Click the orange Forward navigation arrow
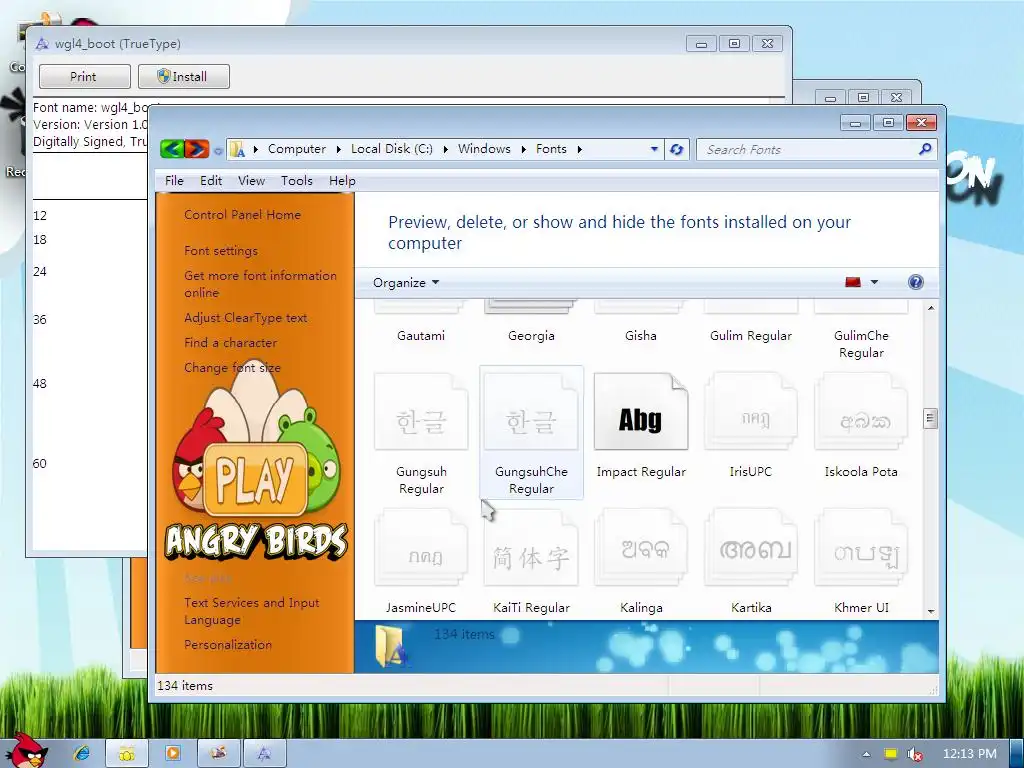Screen dimensions: 1024x768 [197, 150]
